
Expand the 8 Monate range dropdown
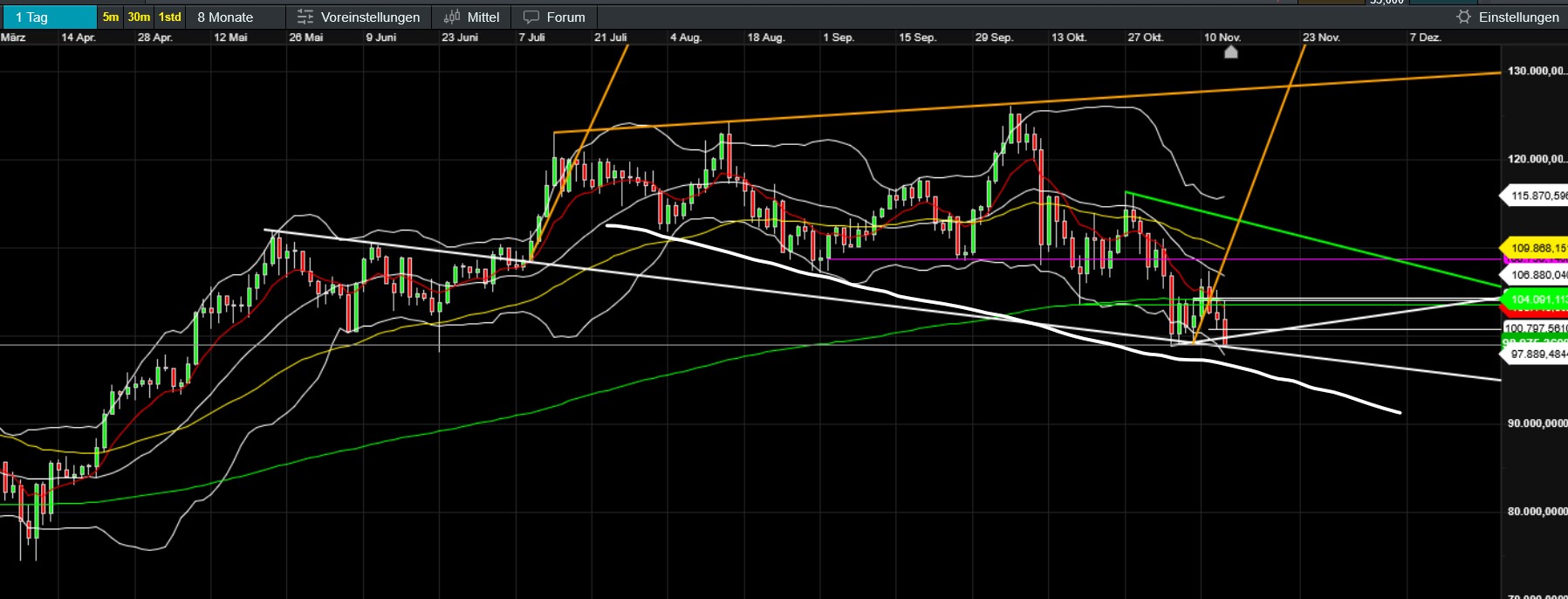tap(225, 17)
